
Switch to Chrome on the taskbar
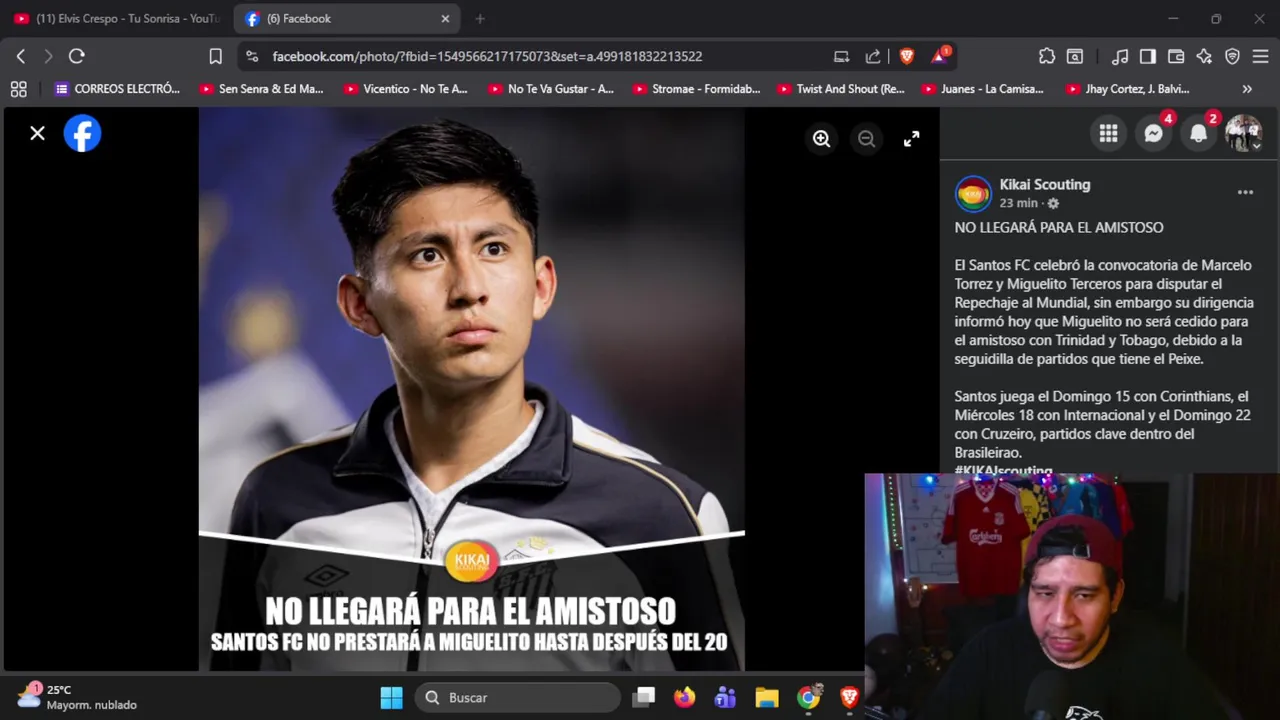tap(808, 697)
